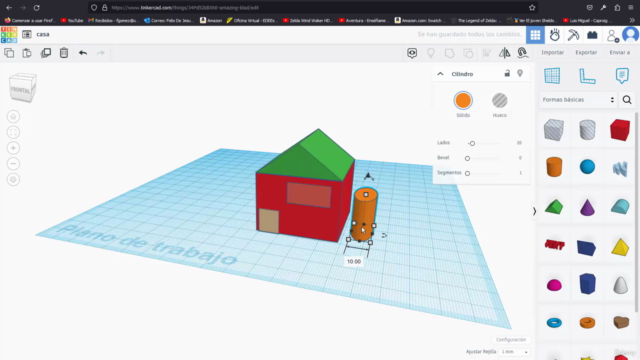Search shapes with magnifier icon
640x360 pixels.
tap(627, 100)
